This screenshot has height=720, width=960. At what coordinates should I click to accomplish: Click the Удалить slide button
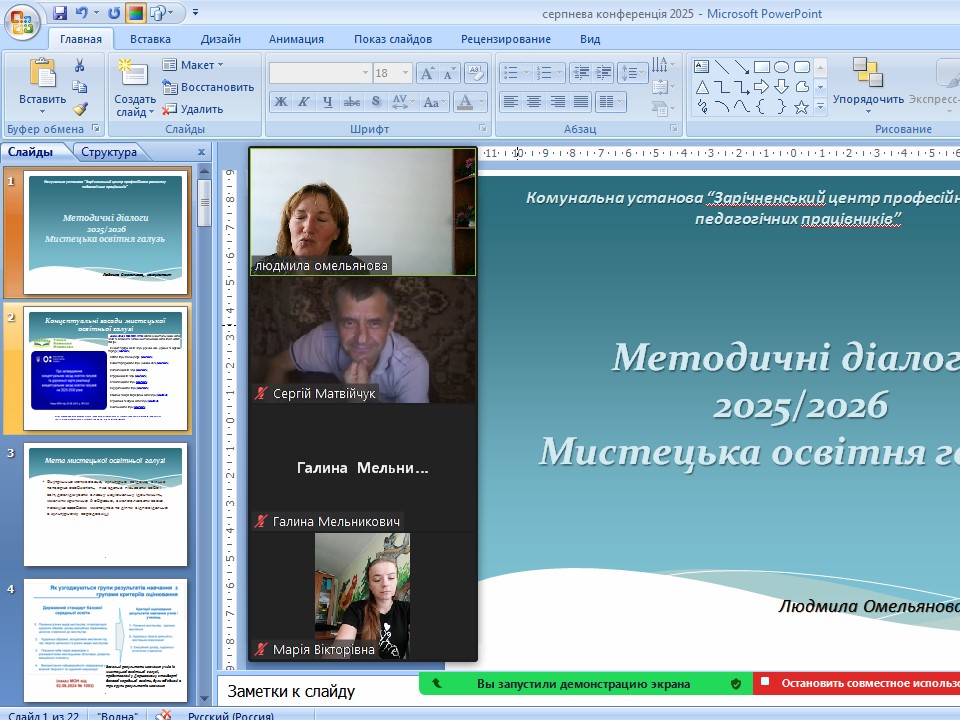(x=192, y=109)
